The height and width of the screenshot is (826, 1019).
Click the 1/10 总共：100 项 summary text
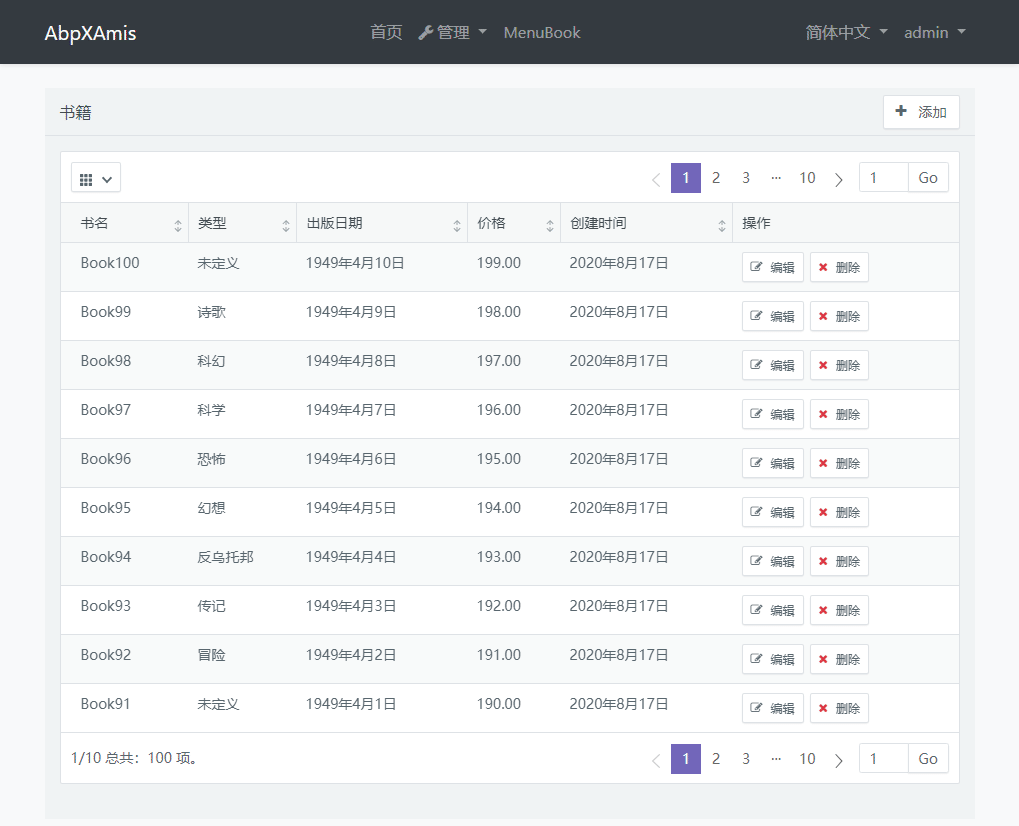pos(135,758)
